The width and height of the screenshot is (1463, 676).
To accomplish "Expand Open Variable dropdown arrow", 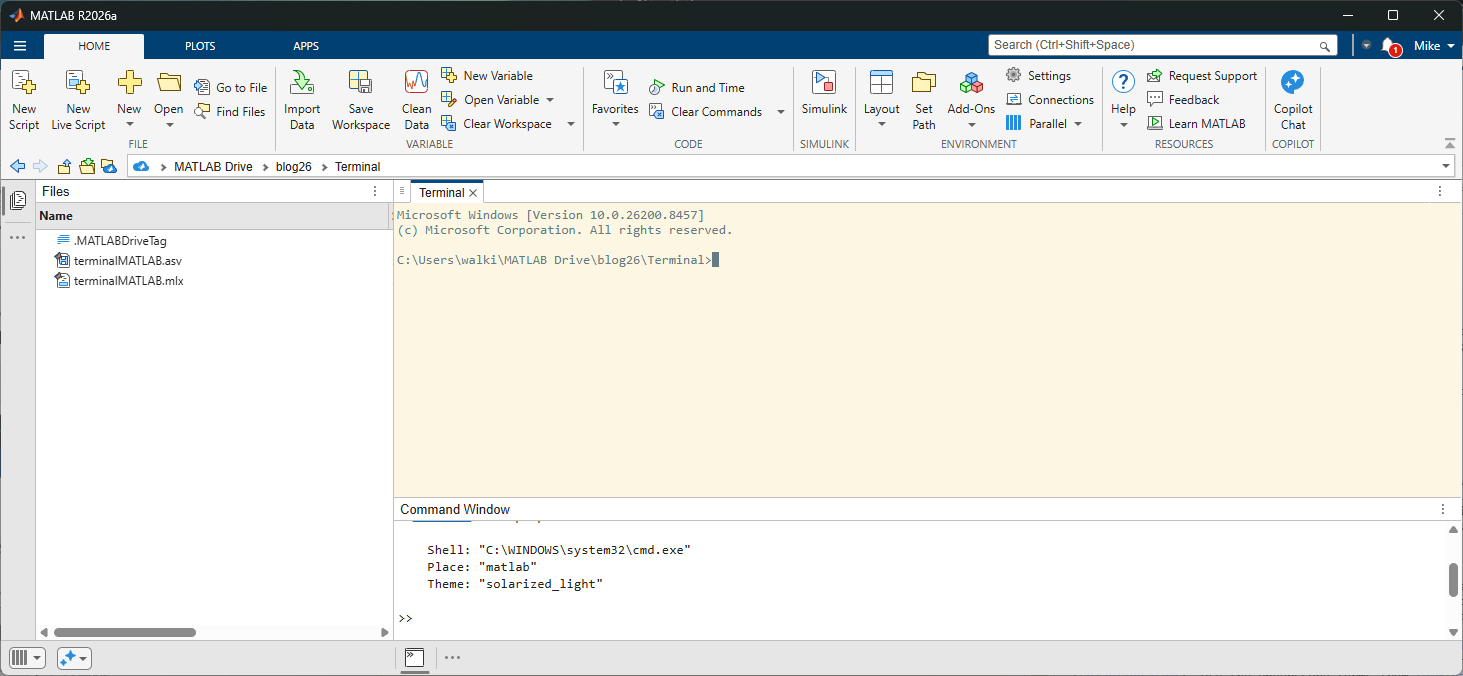I will 550,100.
